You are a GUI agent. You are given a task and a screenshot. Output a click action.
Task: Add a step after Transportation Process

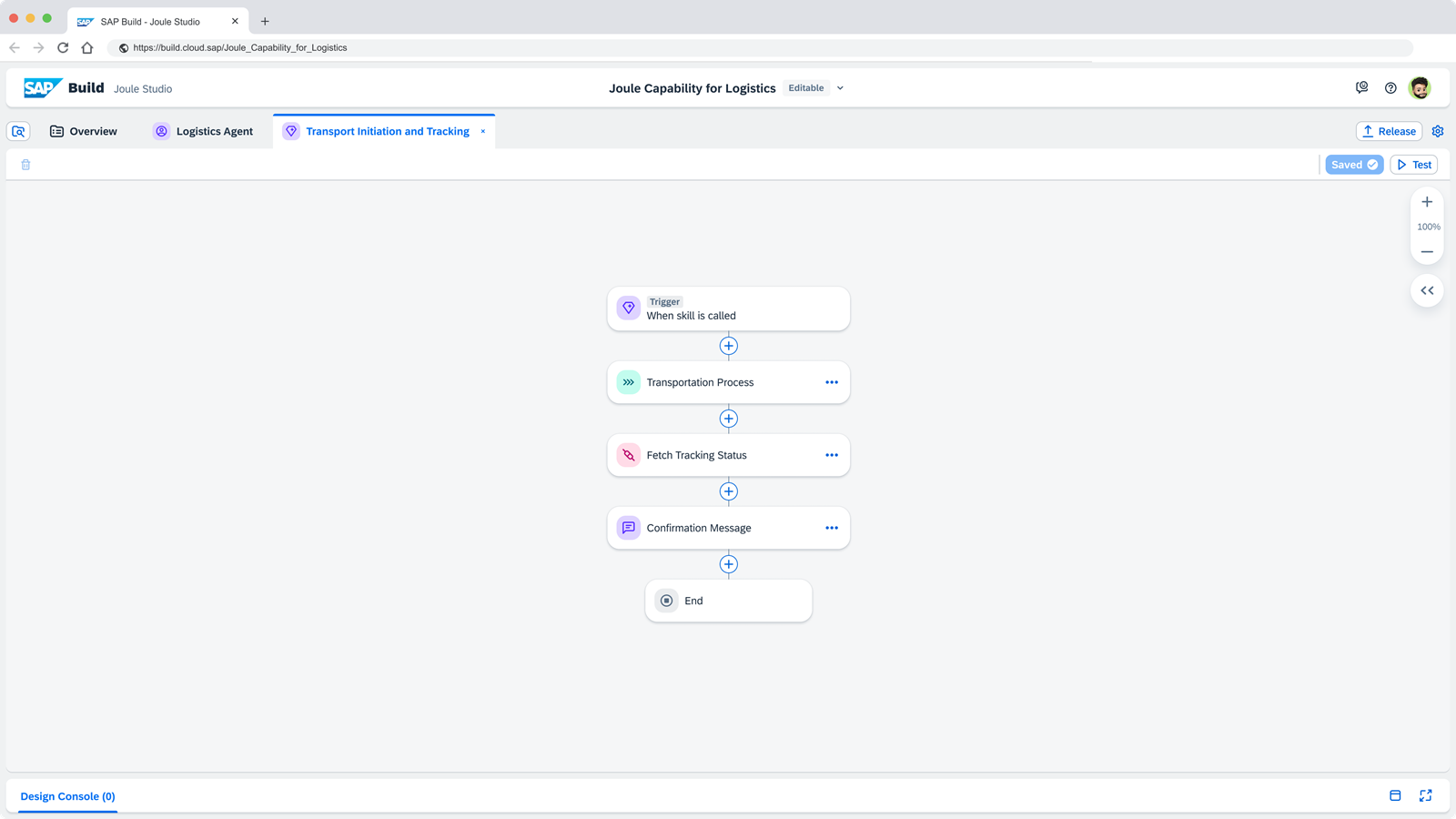[729, 419]
